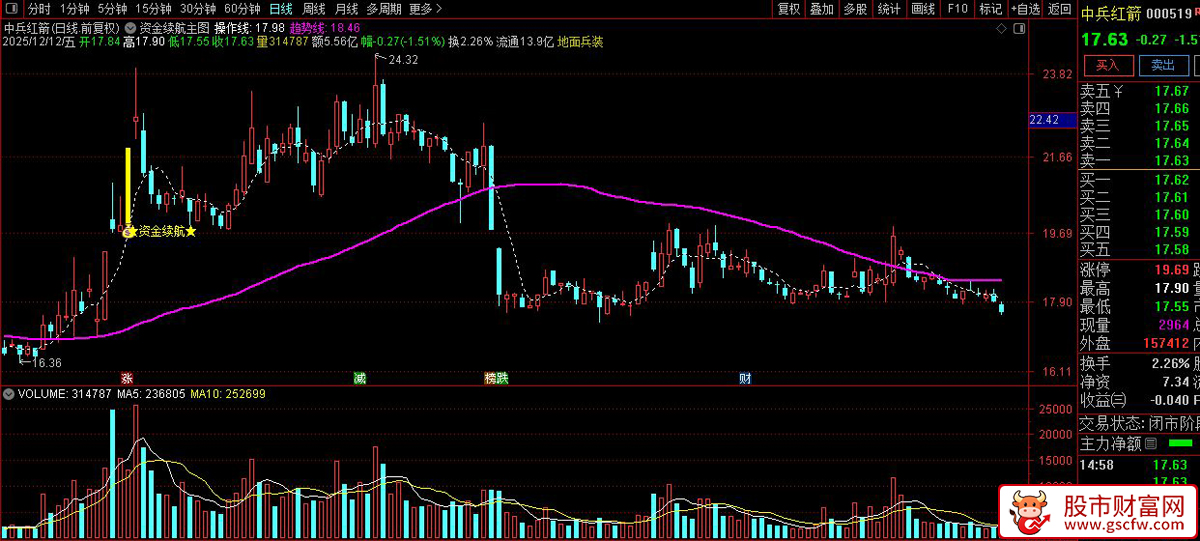Click the 减 event marker below chart
The image size is (1200, 541).
[359, 378]
